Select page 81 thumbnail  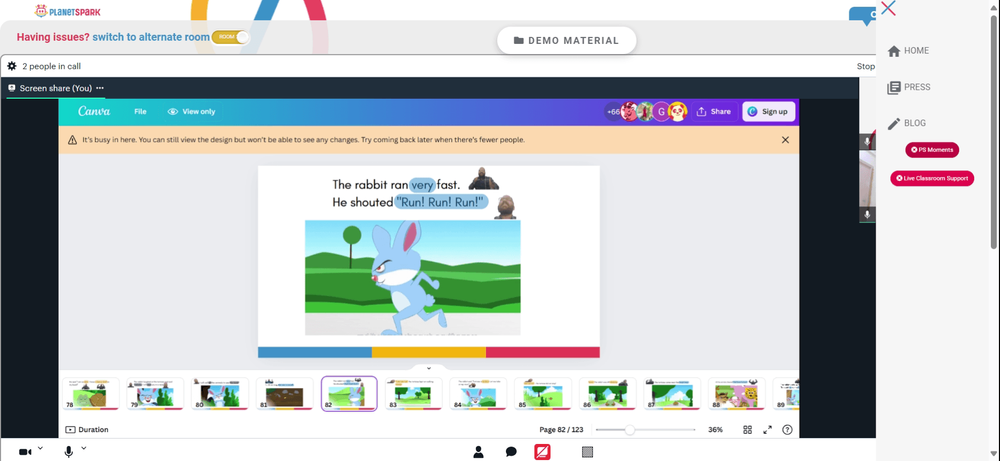[284, 393]
